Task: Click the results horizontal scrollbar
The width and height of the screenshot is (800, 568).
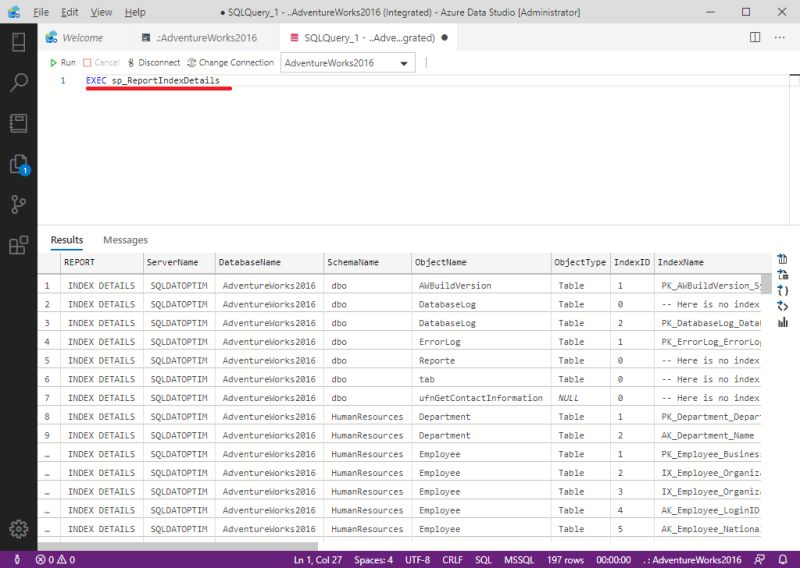Action: (x=178, y=546)
